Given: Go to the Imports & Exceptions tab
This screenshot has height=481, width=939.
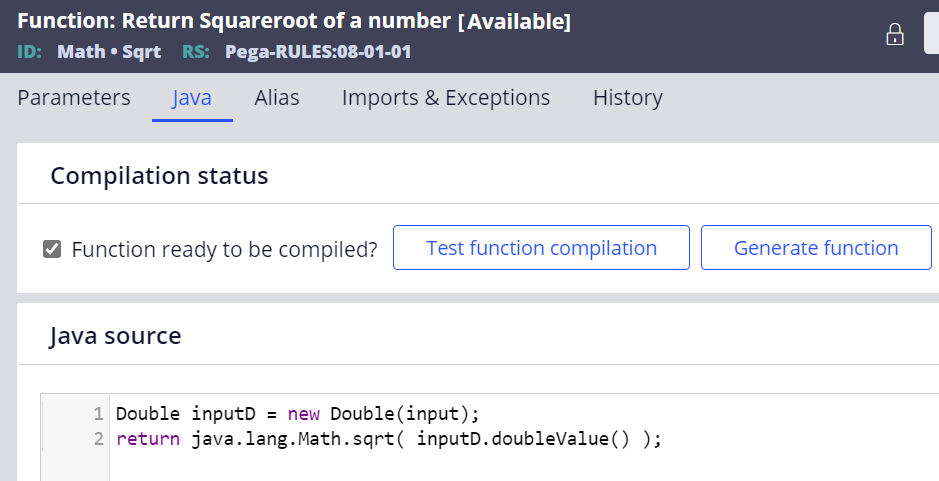Looking at the screenshot, I should pos(446,97).
